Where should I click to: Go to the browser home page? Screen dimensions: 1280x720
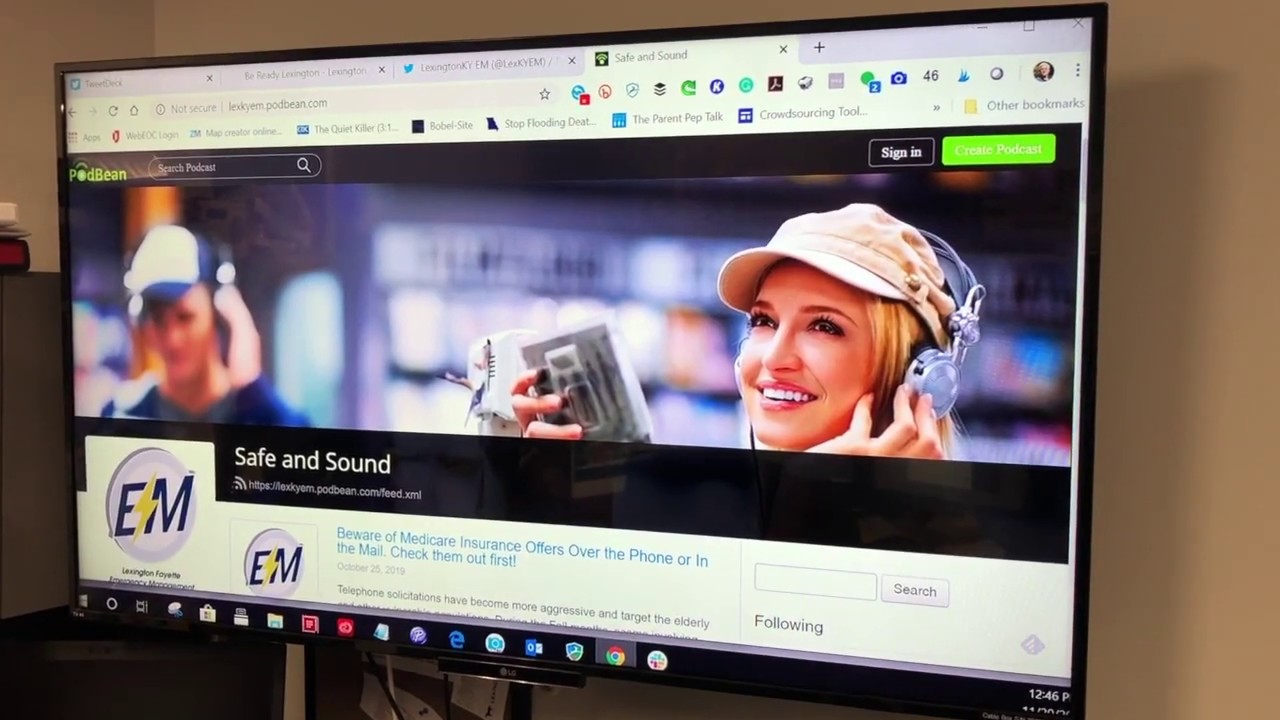(133, 109)
